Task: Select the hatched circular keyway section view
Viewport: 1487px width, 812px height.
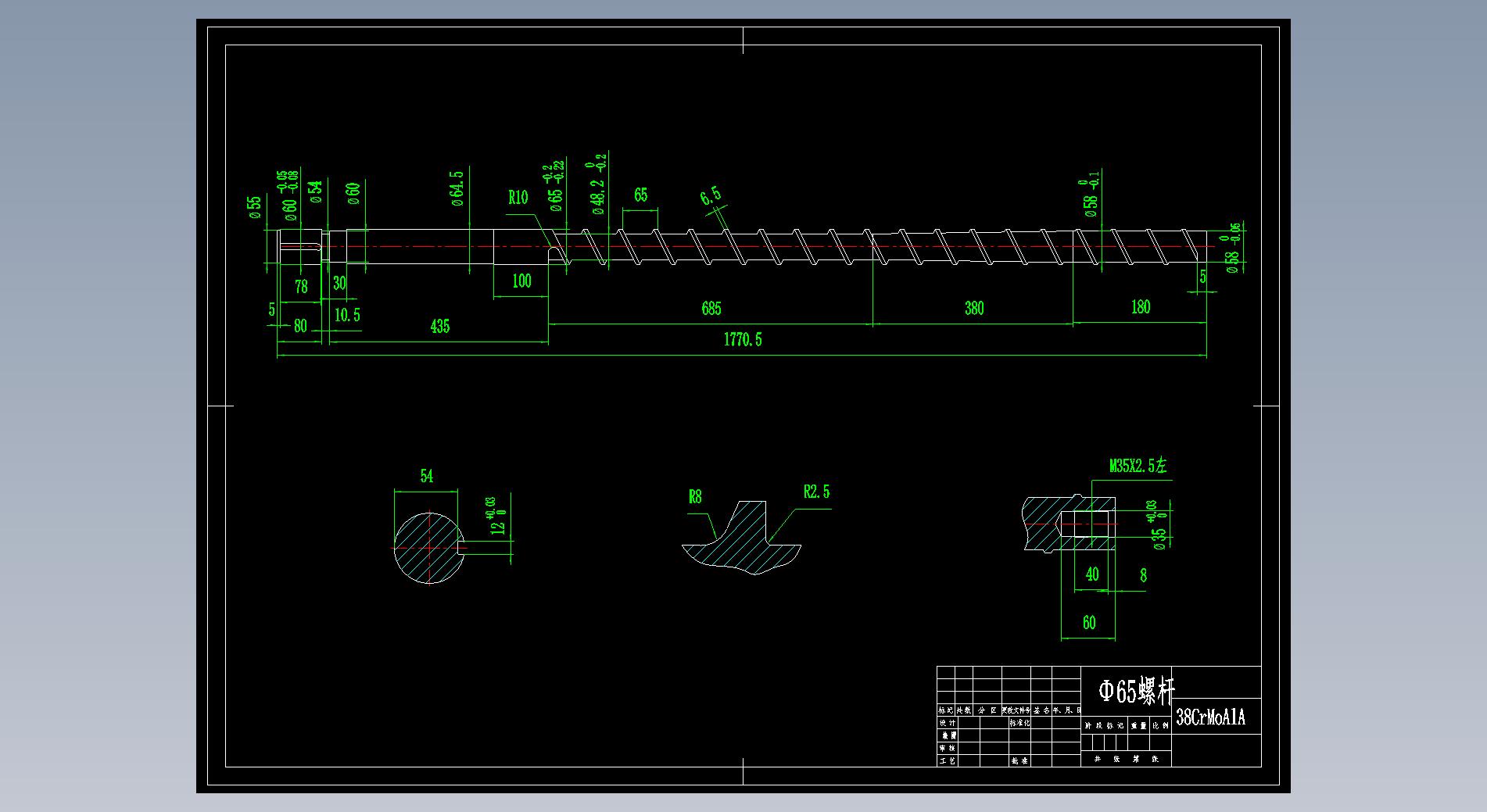Action: 428,547
